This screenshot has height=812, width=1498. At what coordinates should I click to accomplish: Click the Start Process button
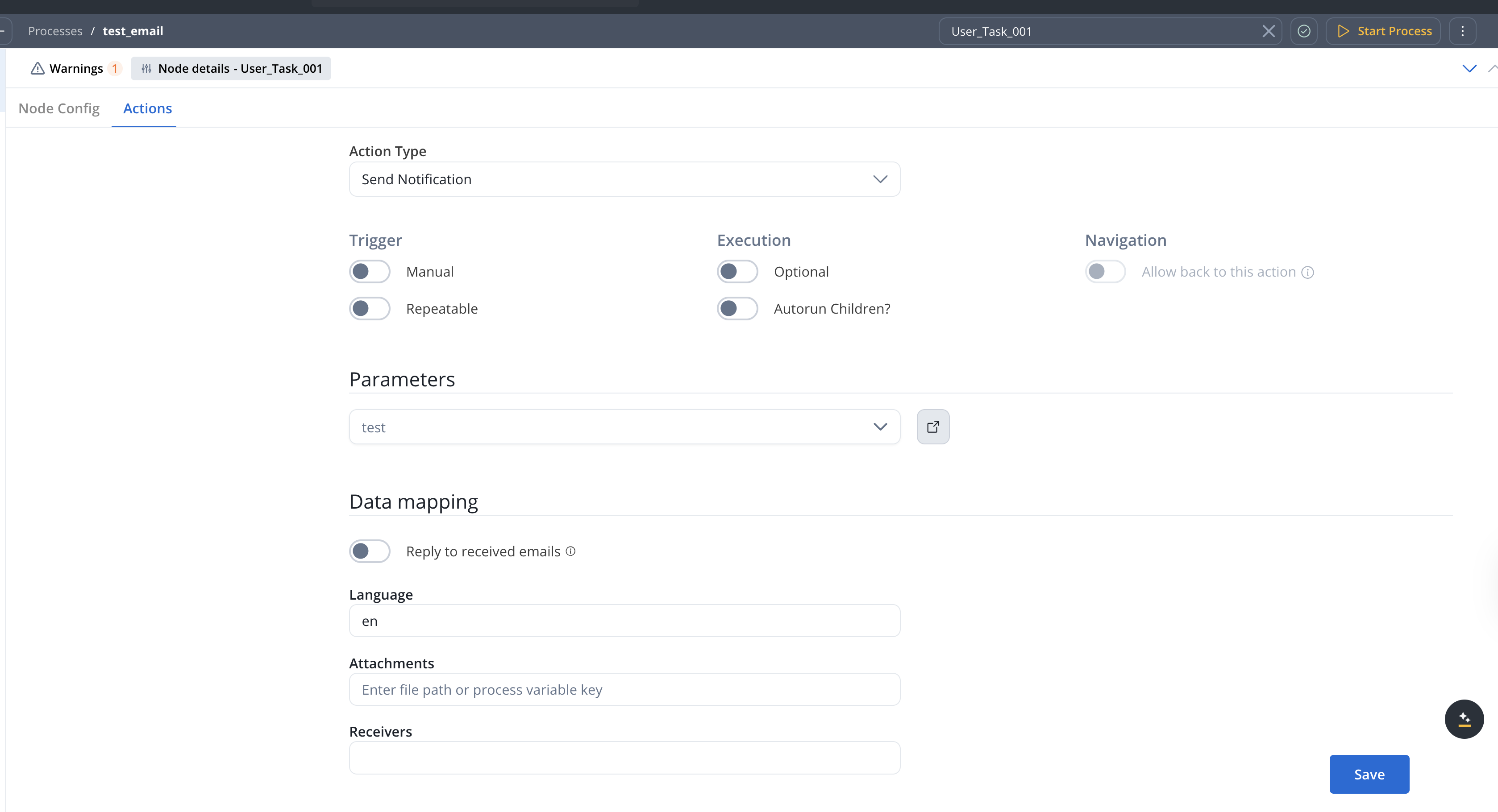pyautogui.click(x=1383, y=31)
